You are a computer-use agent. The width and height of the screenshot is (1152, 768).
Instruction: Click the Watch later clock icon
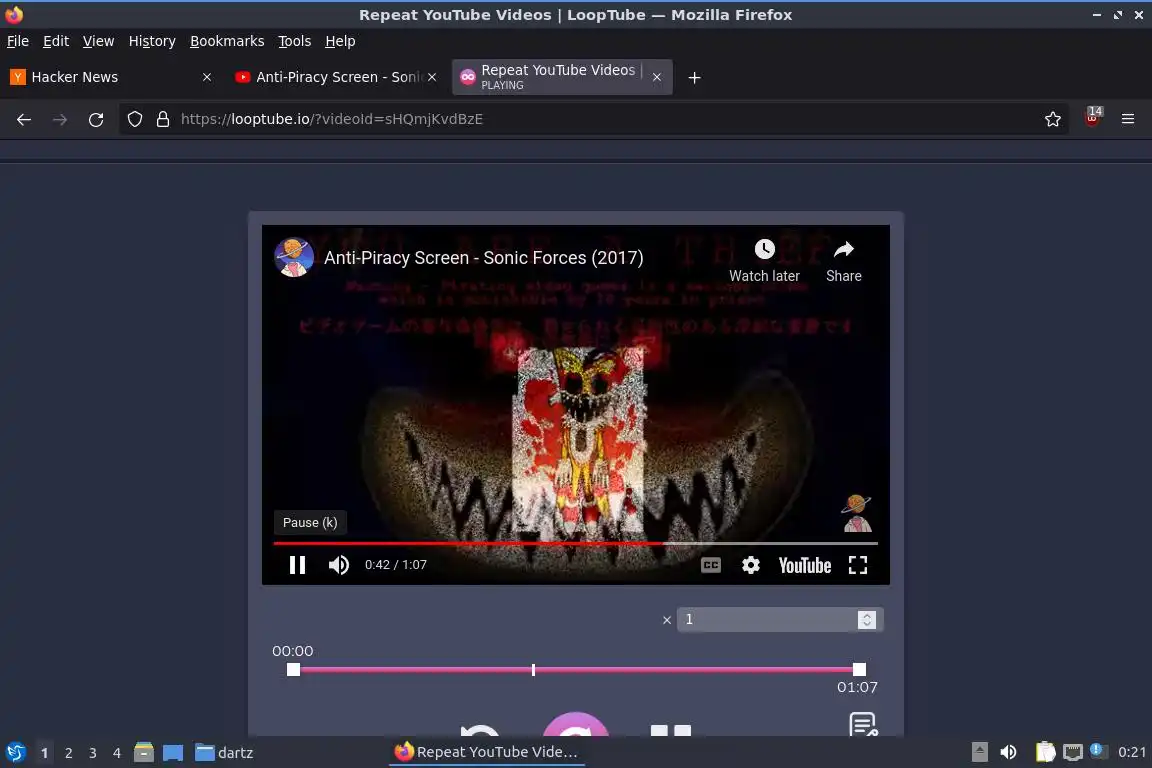(x=764, y=249)
